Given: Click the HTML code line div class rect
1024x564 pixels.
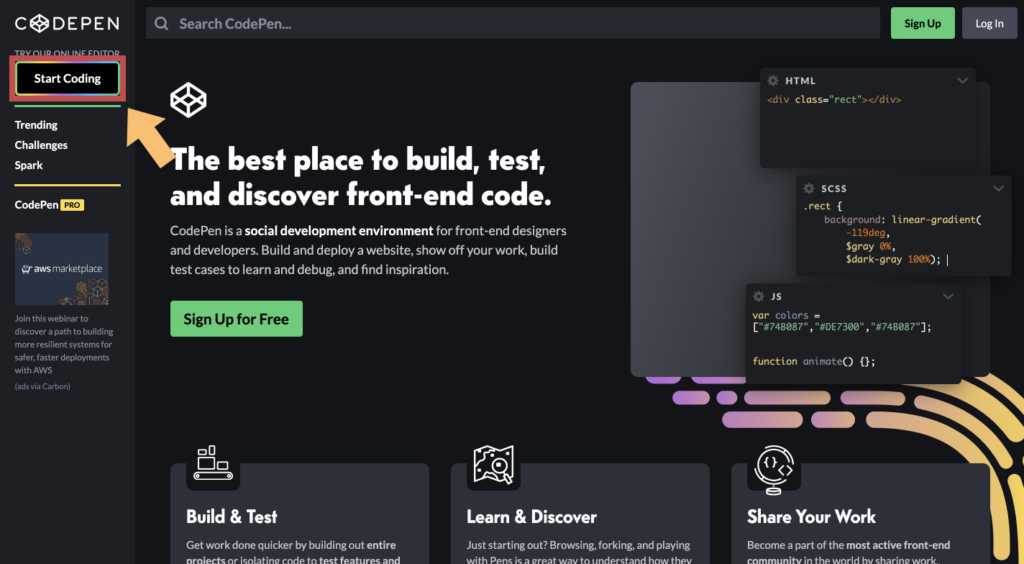Looking at the screenshot, I should (834, 100).
